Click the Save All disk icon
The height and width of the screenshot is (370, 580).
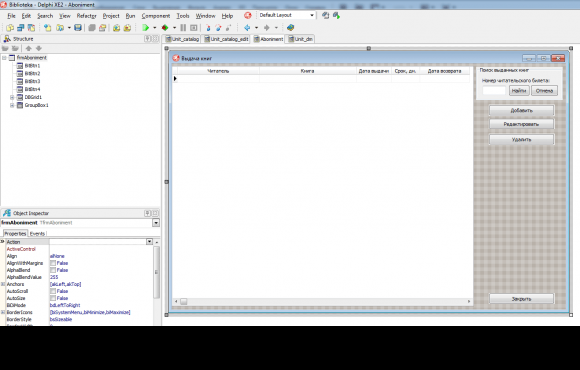click(78, 28)
